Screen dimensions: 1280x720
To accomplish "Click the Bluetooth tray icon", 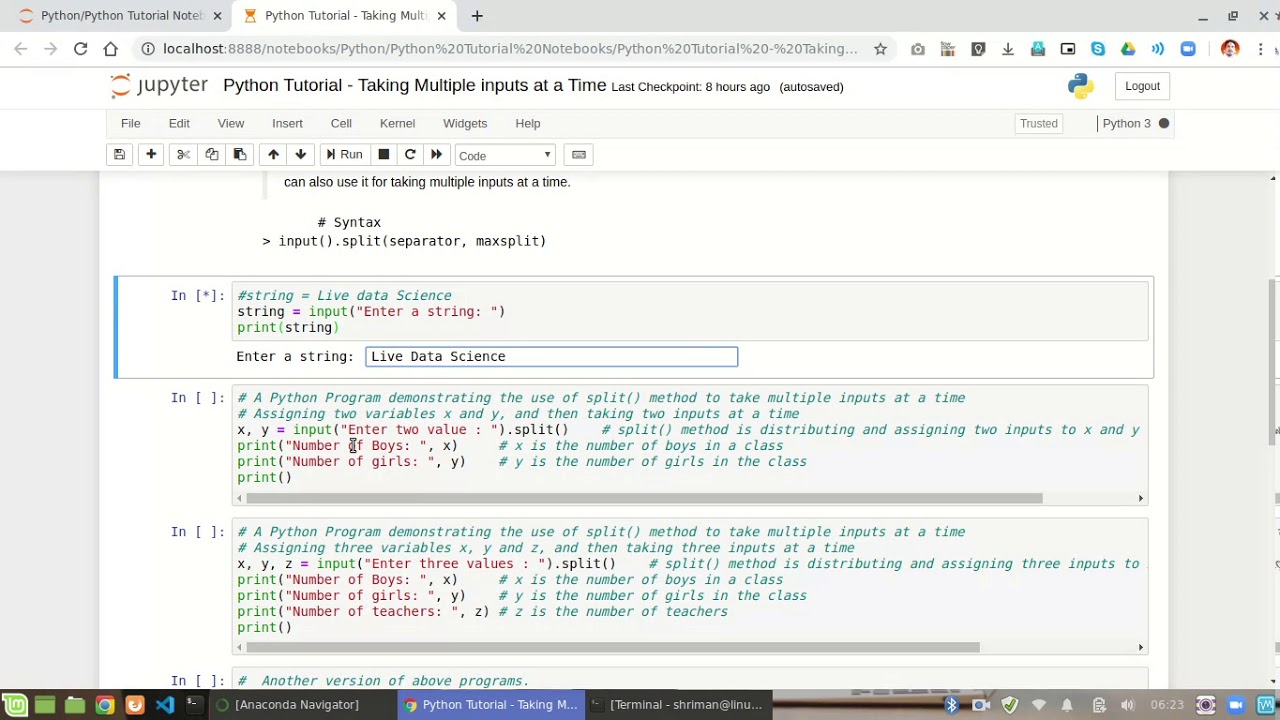I will pos(951,705).
